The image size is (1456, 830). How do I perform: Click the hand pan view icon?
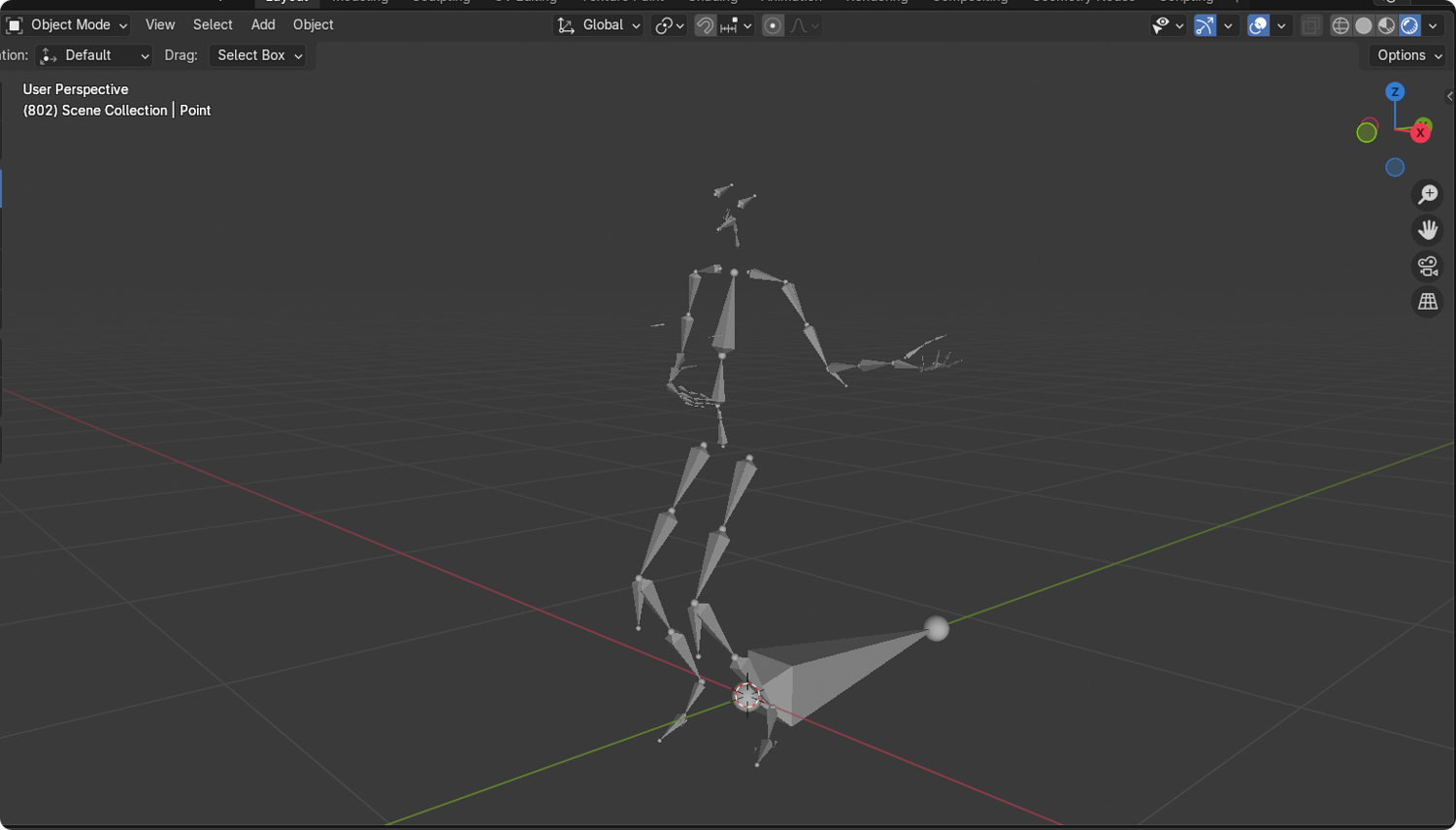click(x=1427, y=230)
